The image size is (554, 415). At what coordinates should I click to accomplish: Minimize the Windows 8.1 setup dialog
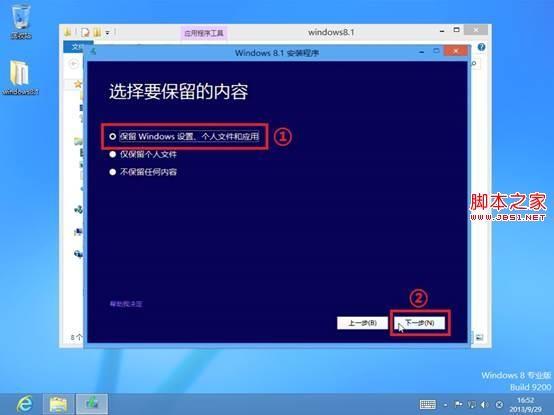pyautogui.click(x=422, y=52)
